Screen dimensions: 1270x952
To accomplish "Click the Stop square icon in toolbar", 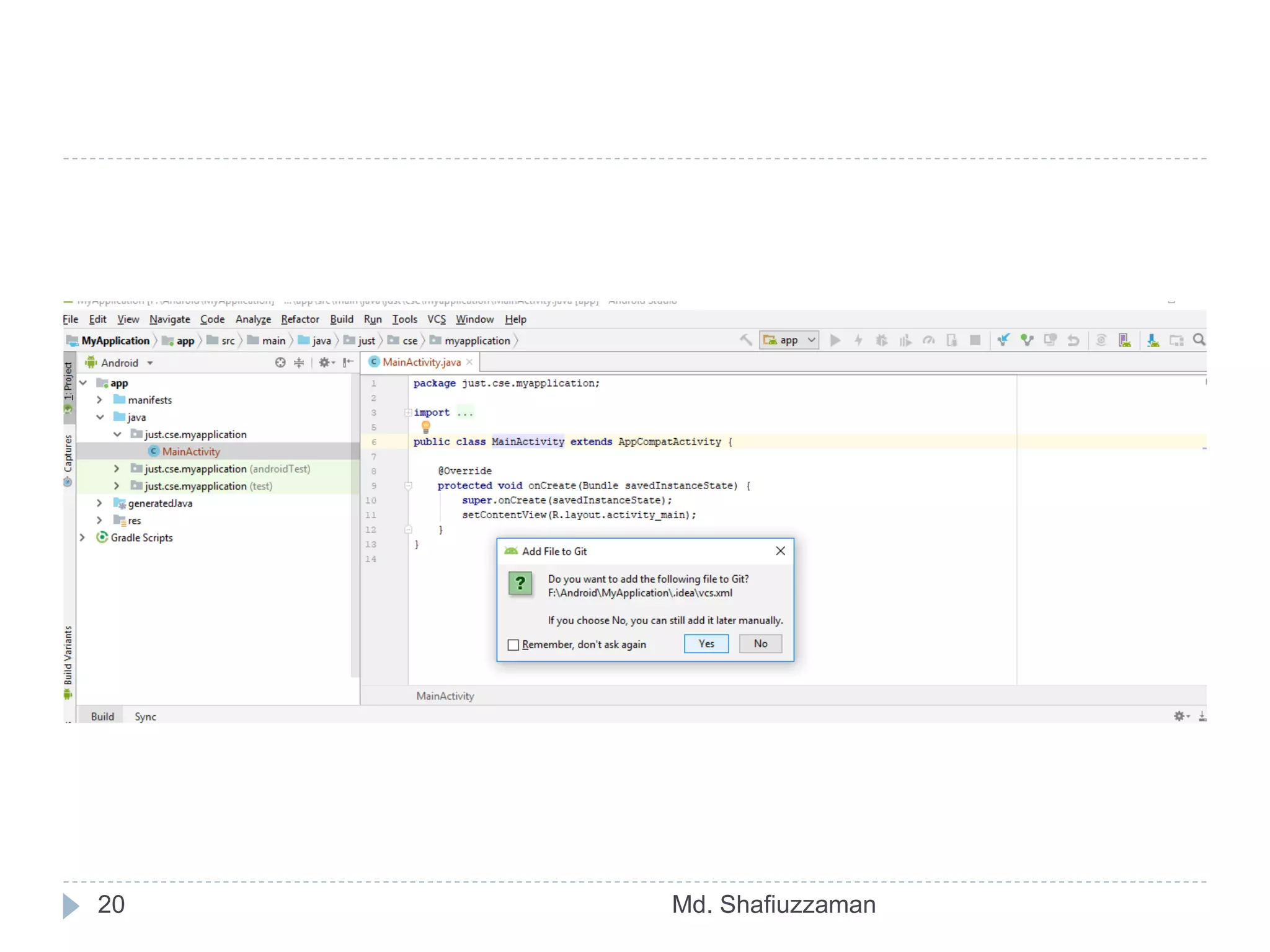I will coord(975,340).
